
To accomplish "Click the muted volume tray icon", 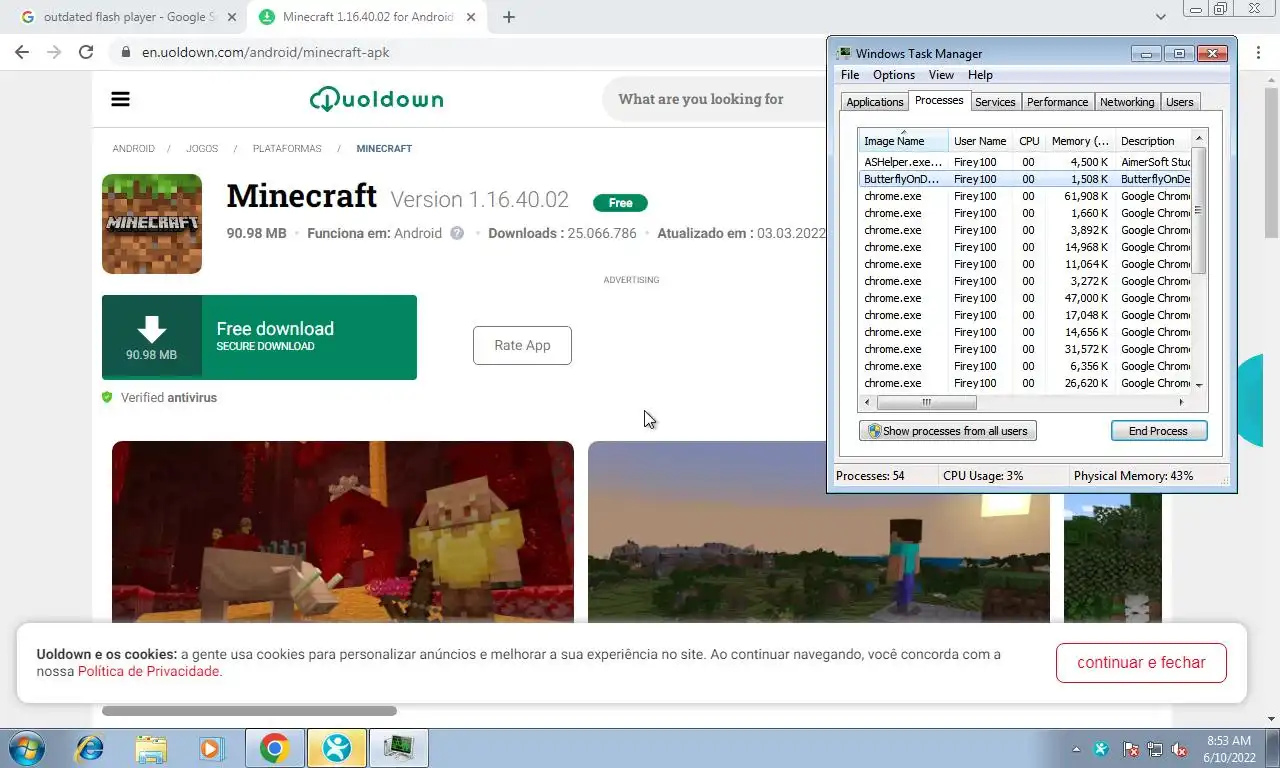I will 1180,749.
